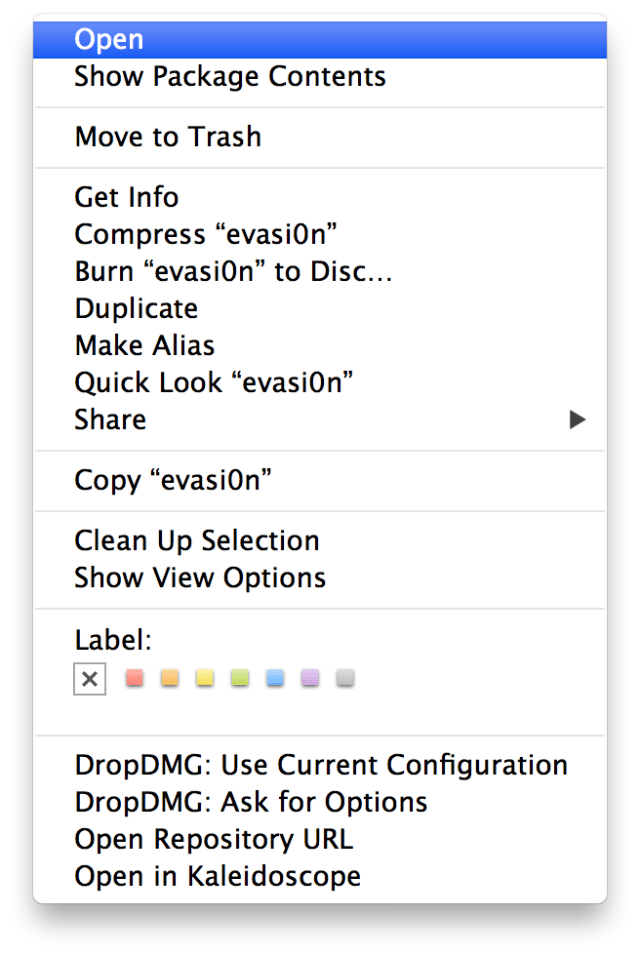Move the item to Trash

[168, 137]
